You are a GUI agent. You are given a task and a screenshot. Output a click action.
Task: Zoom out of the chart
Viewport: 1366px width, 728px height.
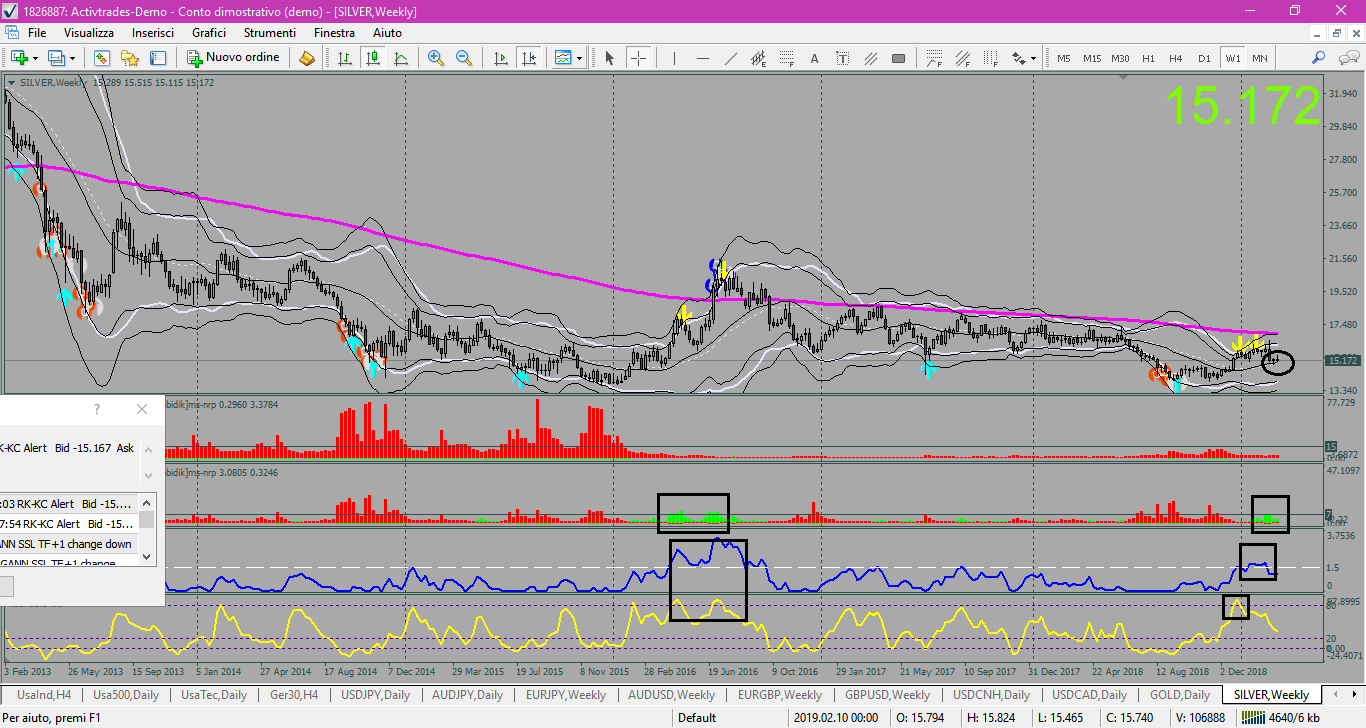[464, 58]
